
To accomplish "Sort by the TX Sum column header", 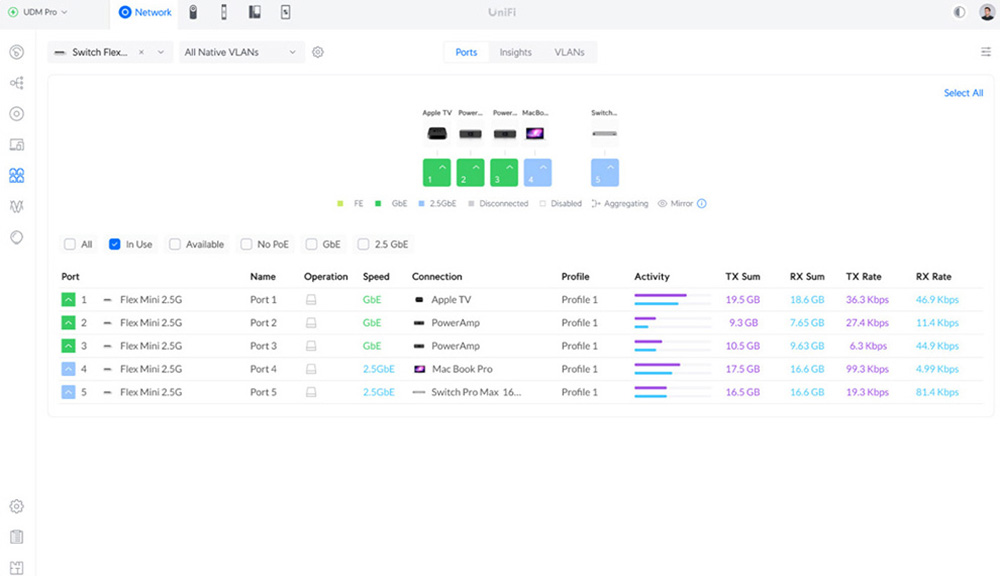I will pyautogui.click(x=742, y=277).
